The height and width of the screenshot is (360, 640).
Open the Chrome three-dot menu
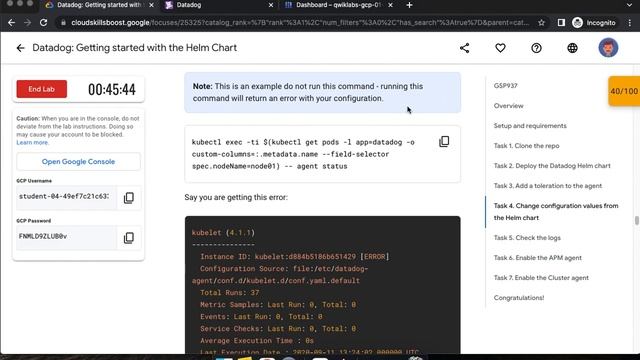[630, 23]
